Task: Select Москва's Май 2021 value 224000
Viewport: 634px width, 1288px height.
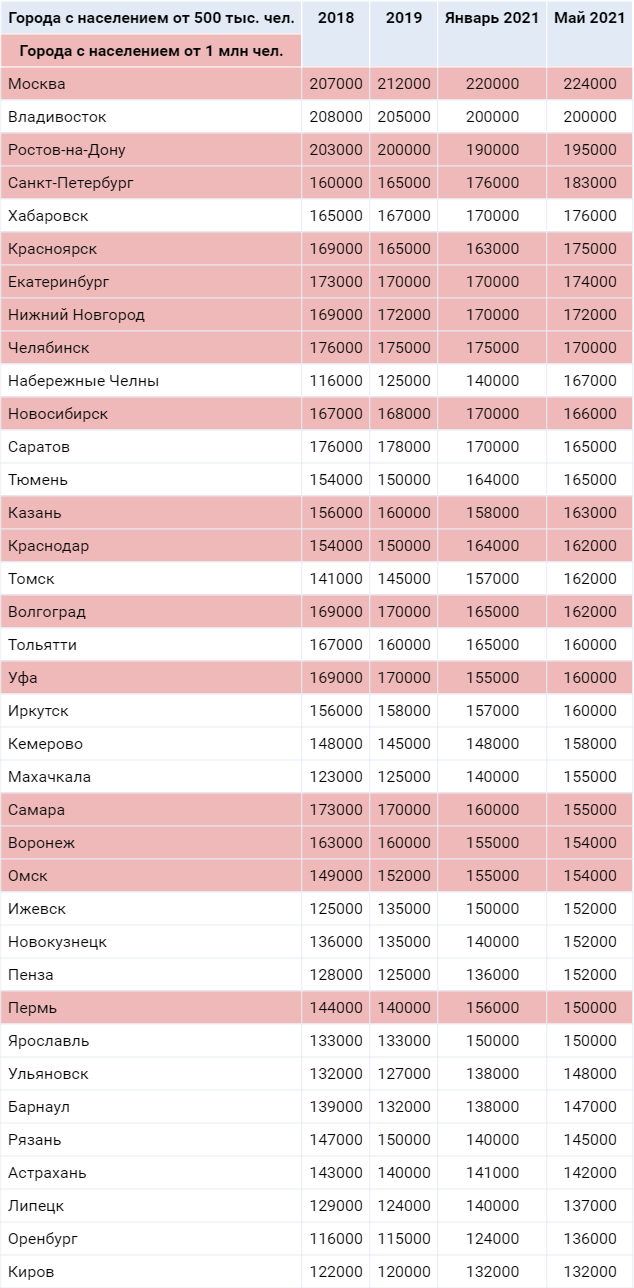Action: pyautogui.click(x=589, y=84)
